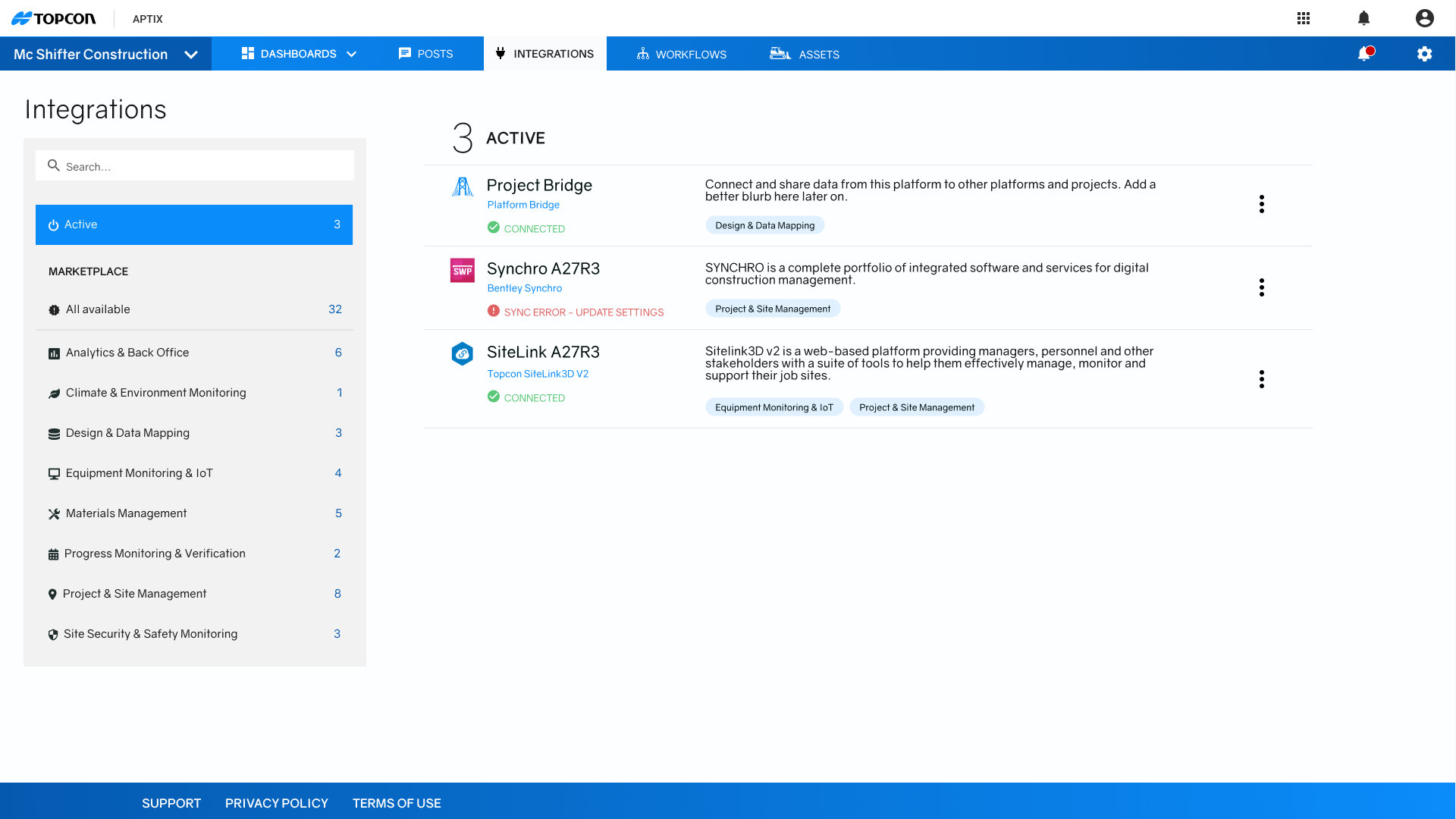The height and width of the screenshot is (819, 1456).
Task: Open the apps grid icon
Action: tap(1304, 18)
